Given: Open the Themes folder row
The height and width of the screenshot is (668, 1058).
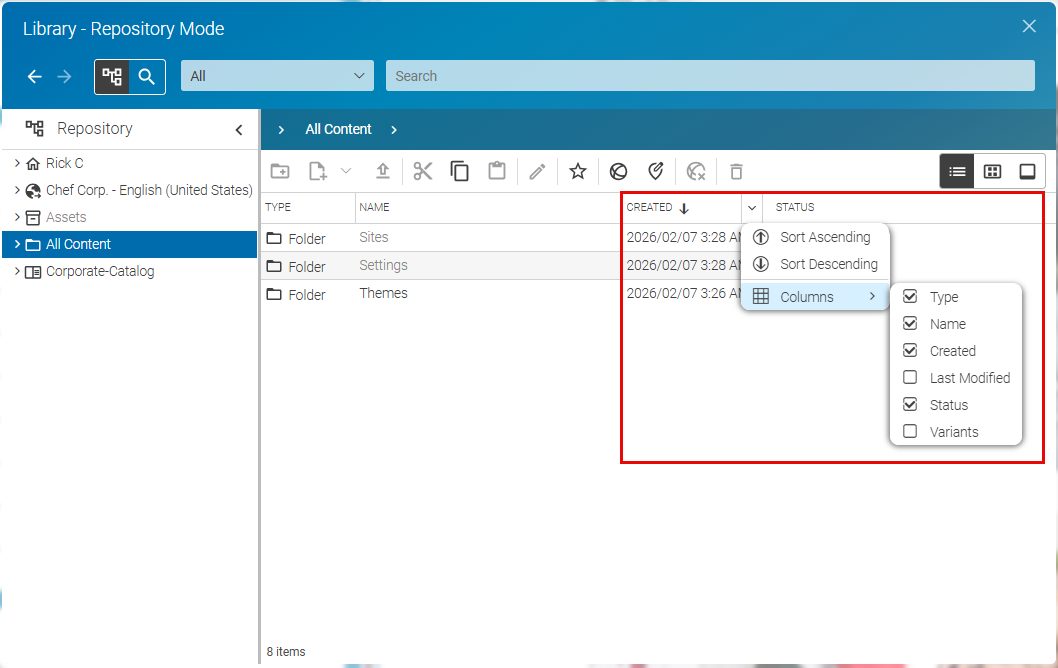Looking at the screenshot, I should click(384, 294).
